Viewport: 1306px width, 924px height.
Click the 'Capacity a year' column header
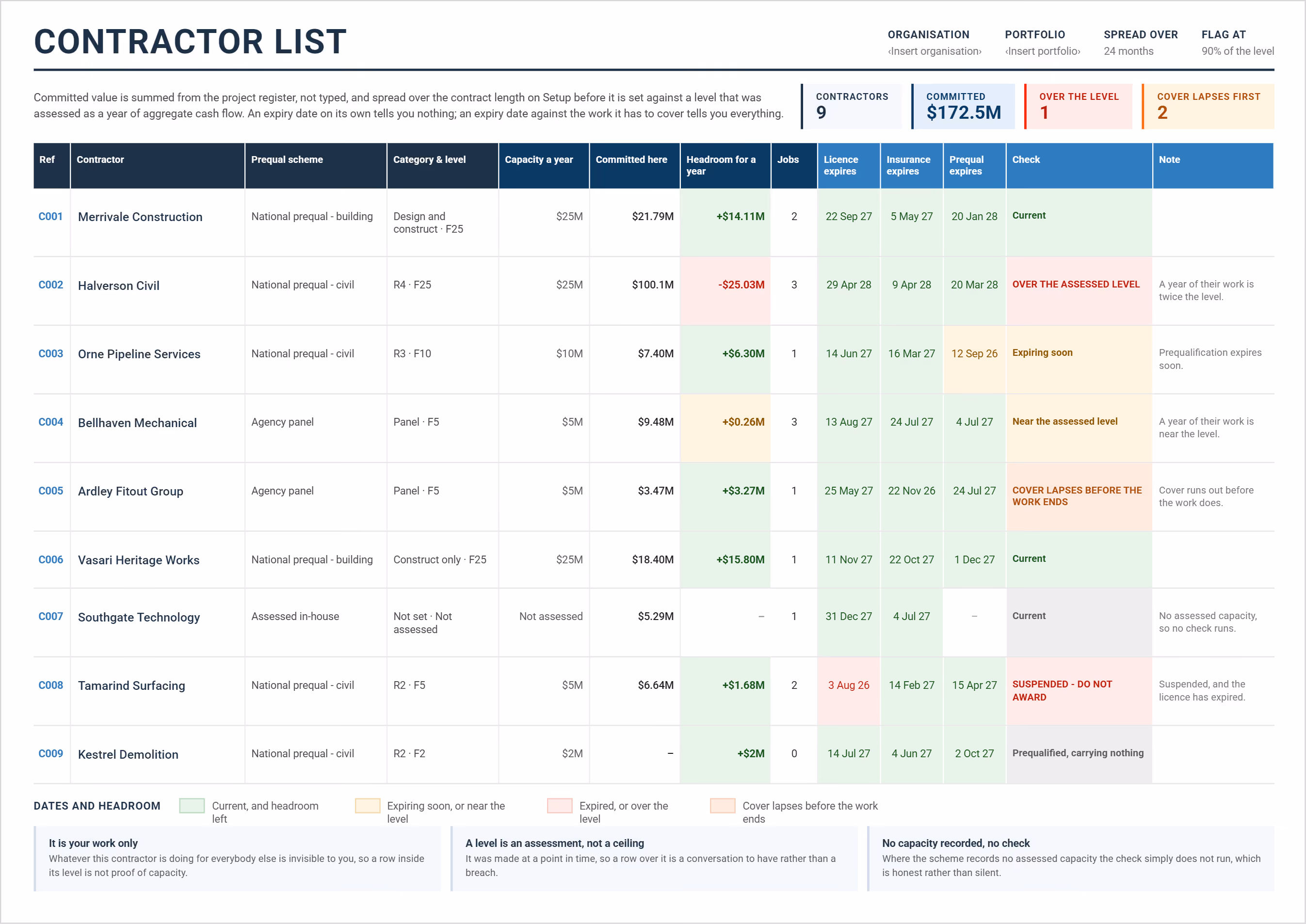click(x=544, y=166)
